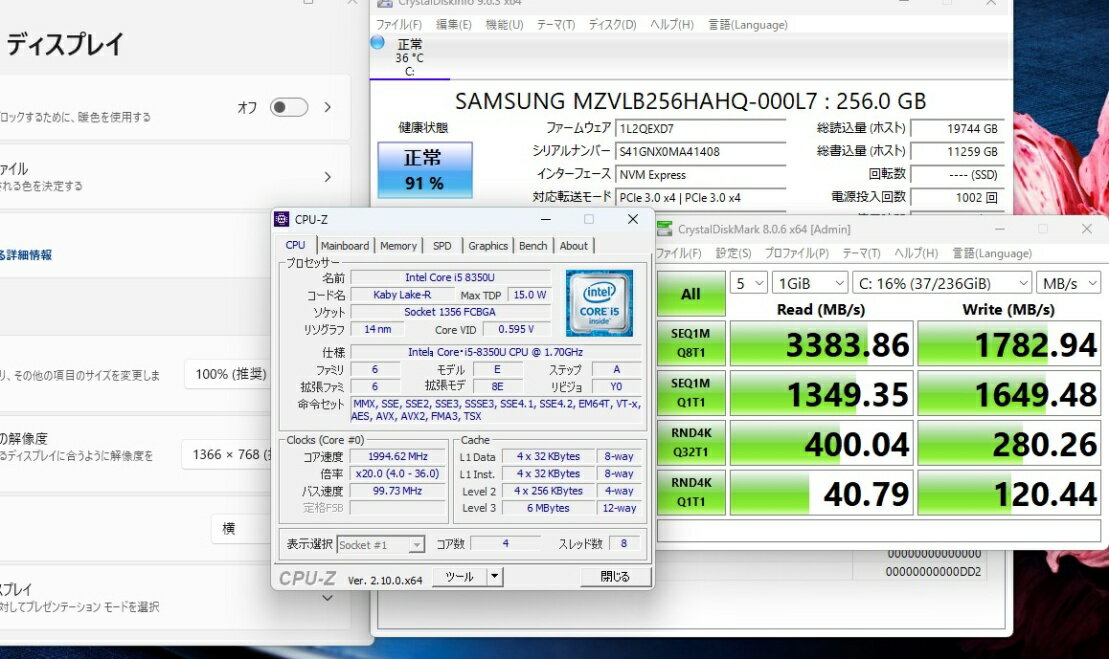Click the NVM Express interface field

(x=701, y=175)
